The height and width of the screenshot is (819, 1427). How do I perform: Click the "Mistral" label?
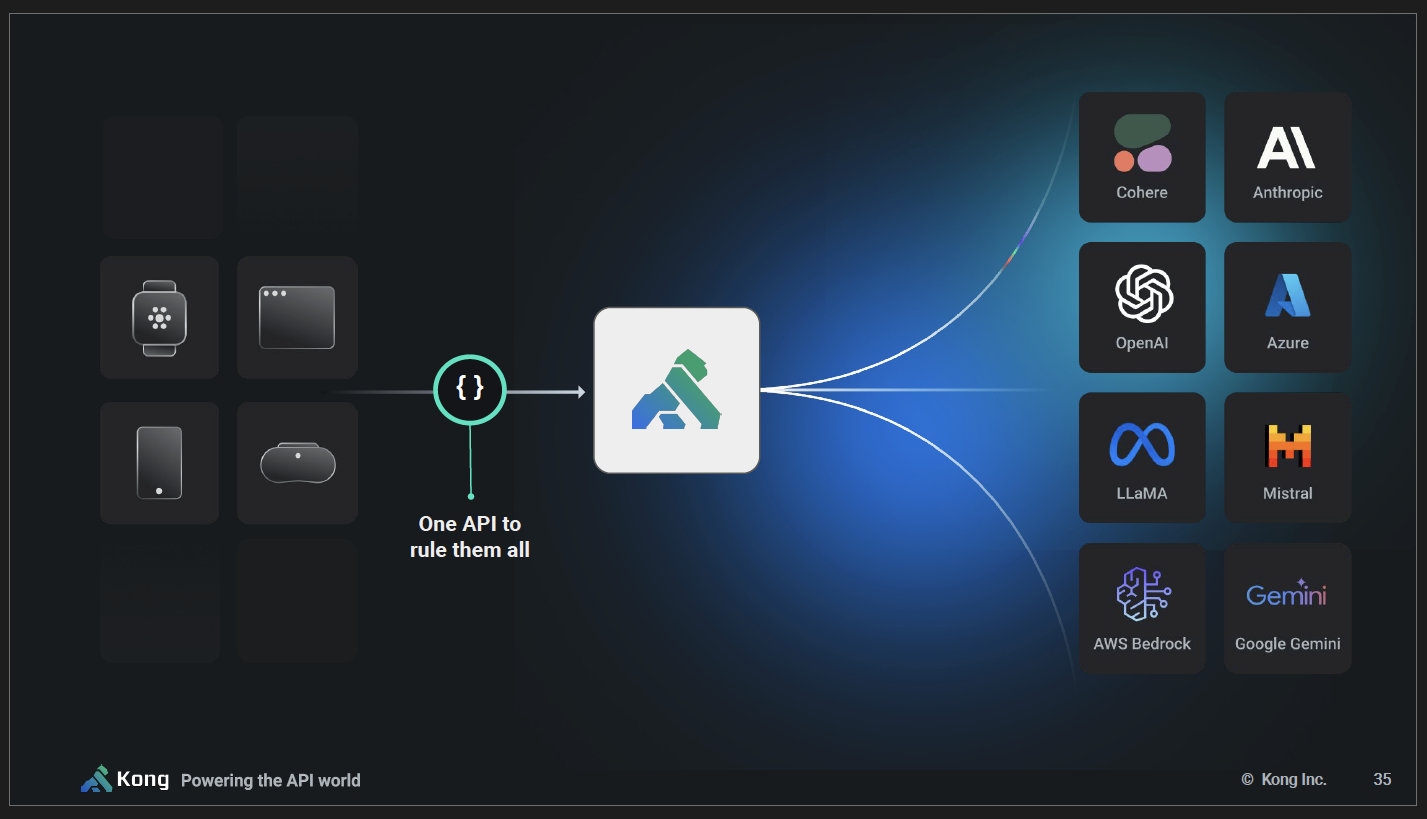[x=1288, y=493]
